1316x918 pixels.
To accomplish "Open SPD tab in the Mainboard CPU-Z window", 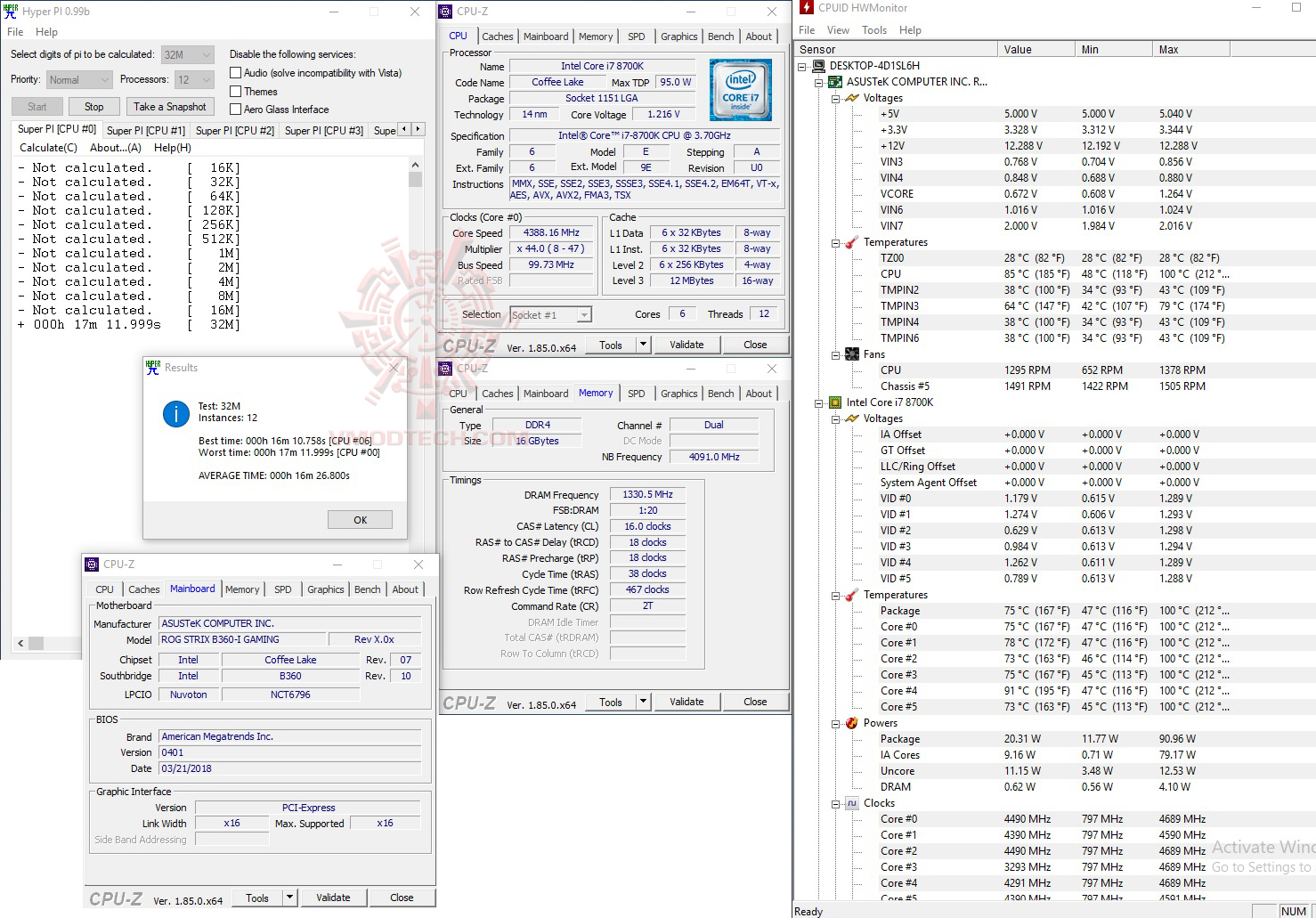I will pyautogui.click(x=283, y=589).
